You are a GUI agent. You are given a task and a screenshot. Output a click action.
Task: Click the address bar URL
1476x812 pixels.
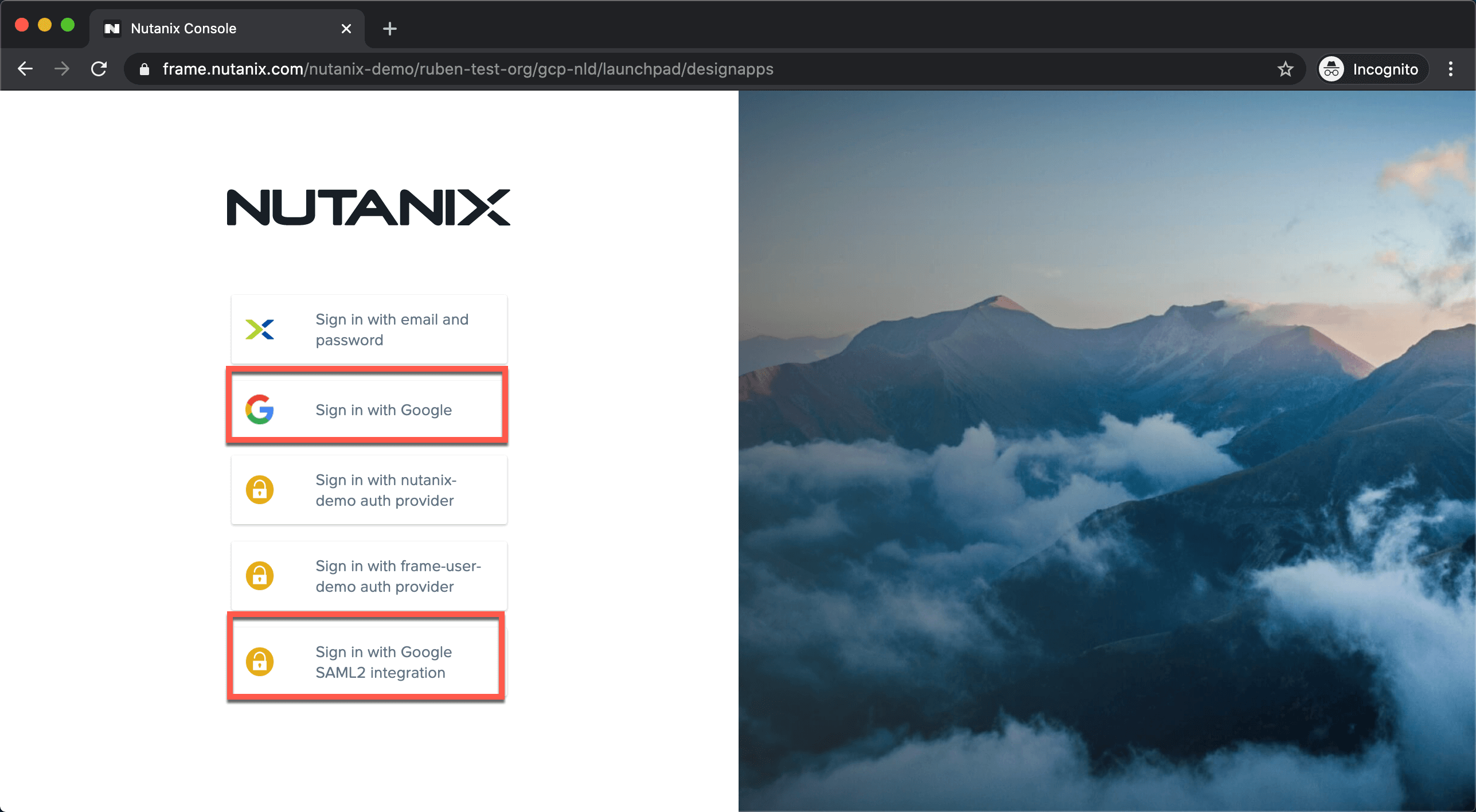pyautogui.click(x=467, y=69)
